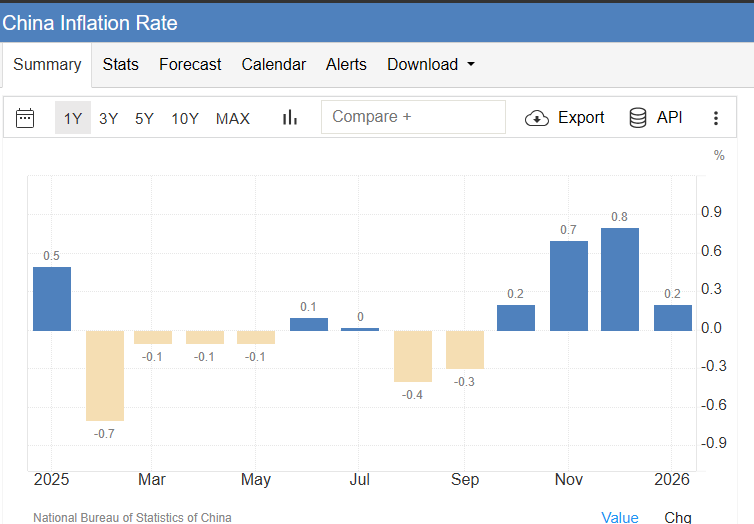Open the calendar date range picker icon
This screenshot has height=524, width=754.
pyautogui.click(x=26, y=118)
